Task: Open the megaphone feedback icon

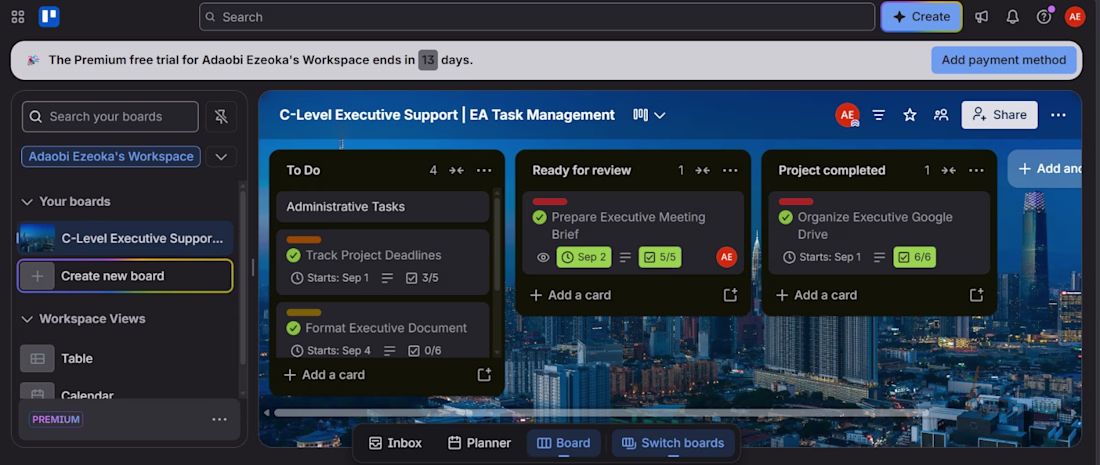Action: click(x=981, y=17)
